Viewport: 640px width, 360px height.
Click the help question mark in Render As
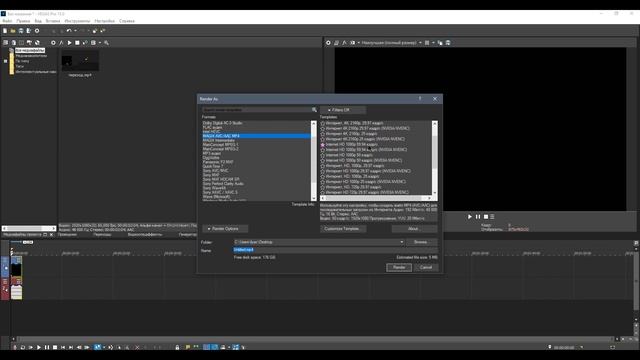[420, 99]
